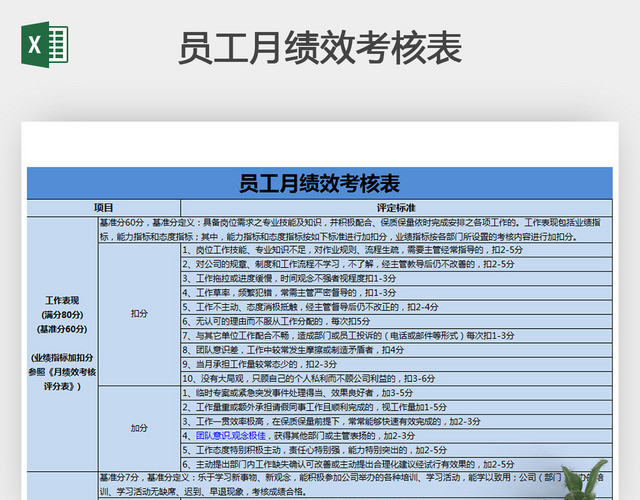Click the 基准分60分 definition row
Image resolution: width=640 pixels, height=500 pixels.
tap(355, 230)
